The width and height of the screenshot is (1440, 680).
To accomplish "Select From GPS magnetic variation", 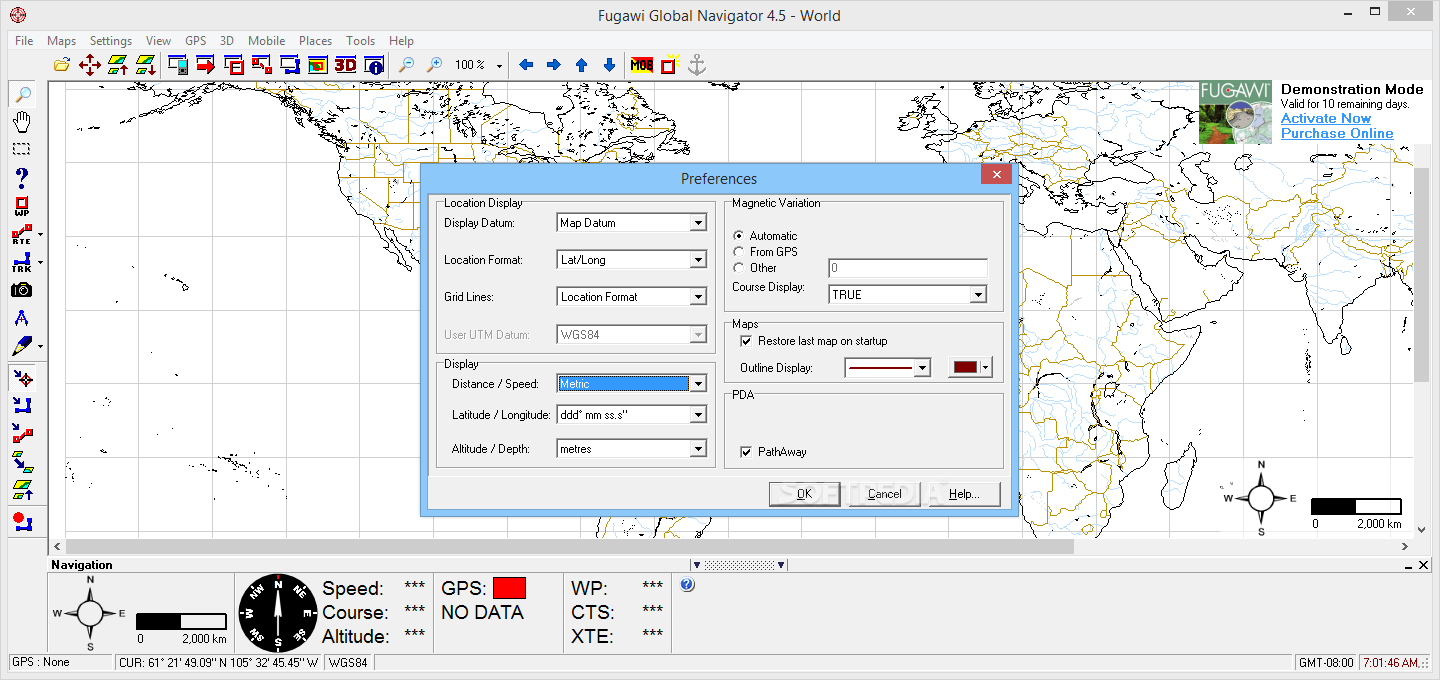I will [738, 252].
